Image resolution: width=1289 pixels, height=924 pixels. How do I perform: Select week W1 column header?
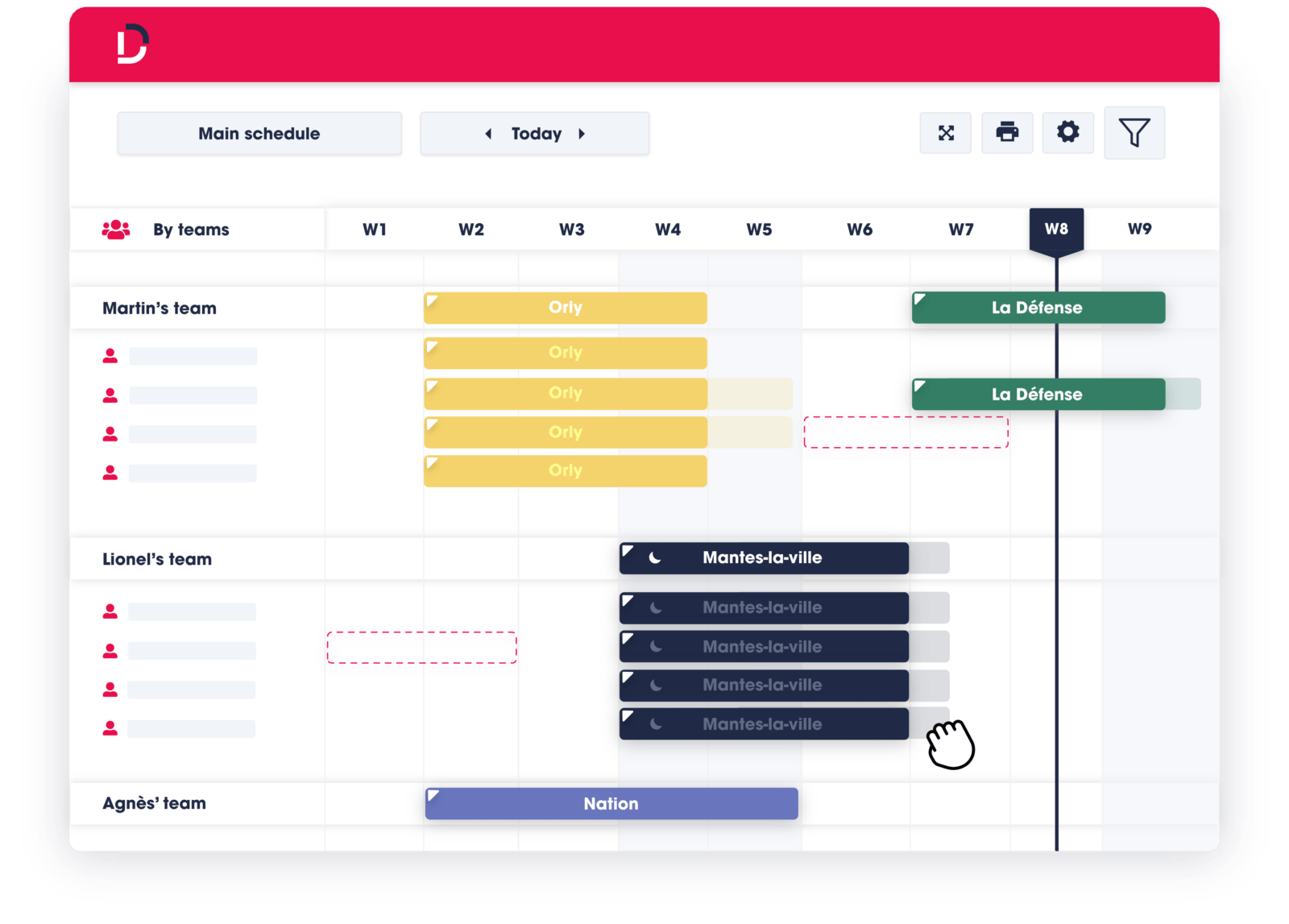[x=375, y=230]
